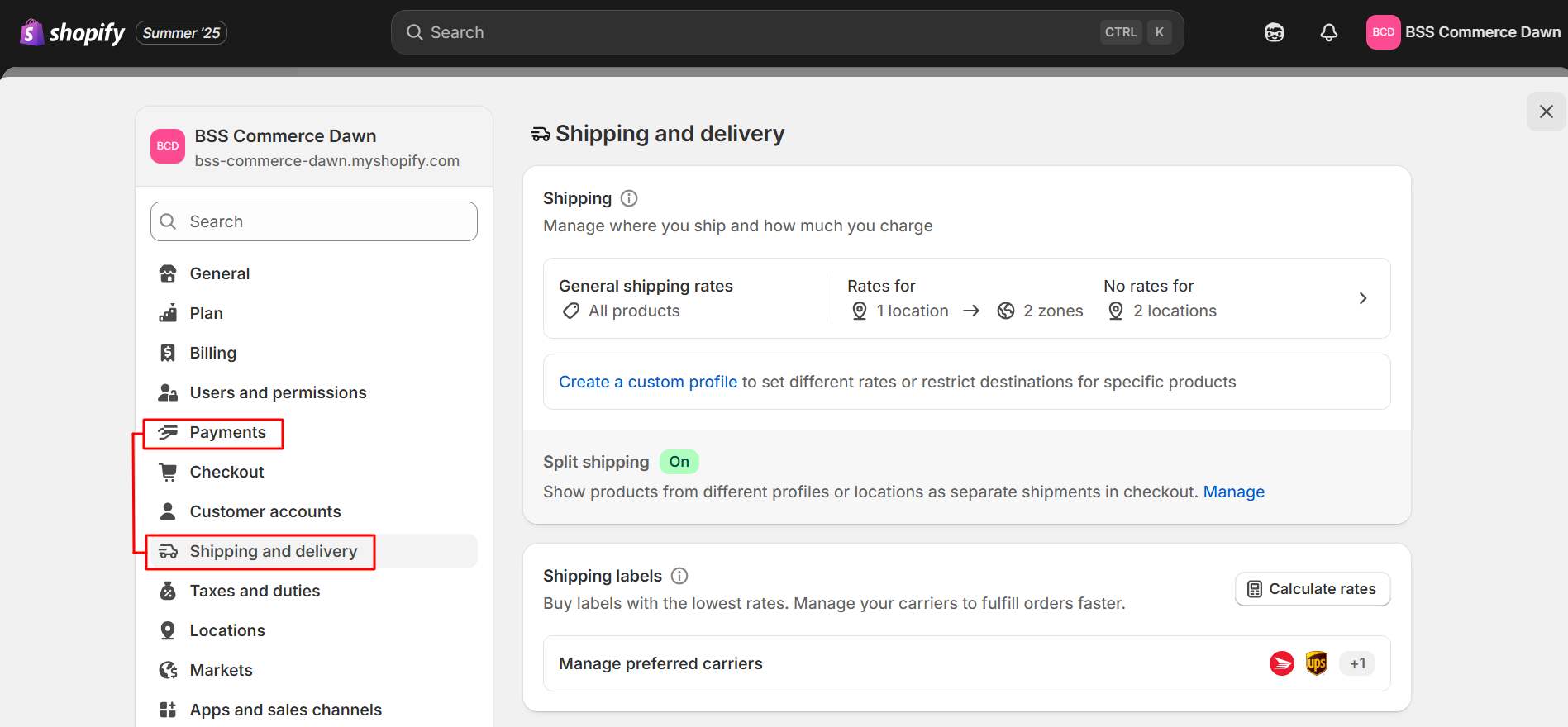Viewport: 1568px width, 727px height.
Task: Open General settings
Action: click(314, 273)
